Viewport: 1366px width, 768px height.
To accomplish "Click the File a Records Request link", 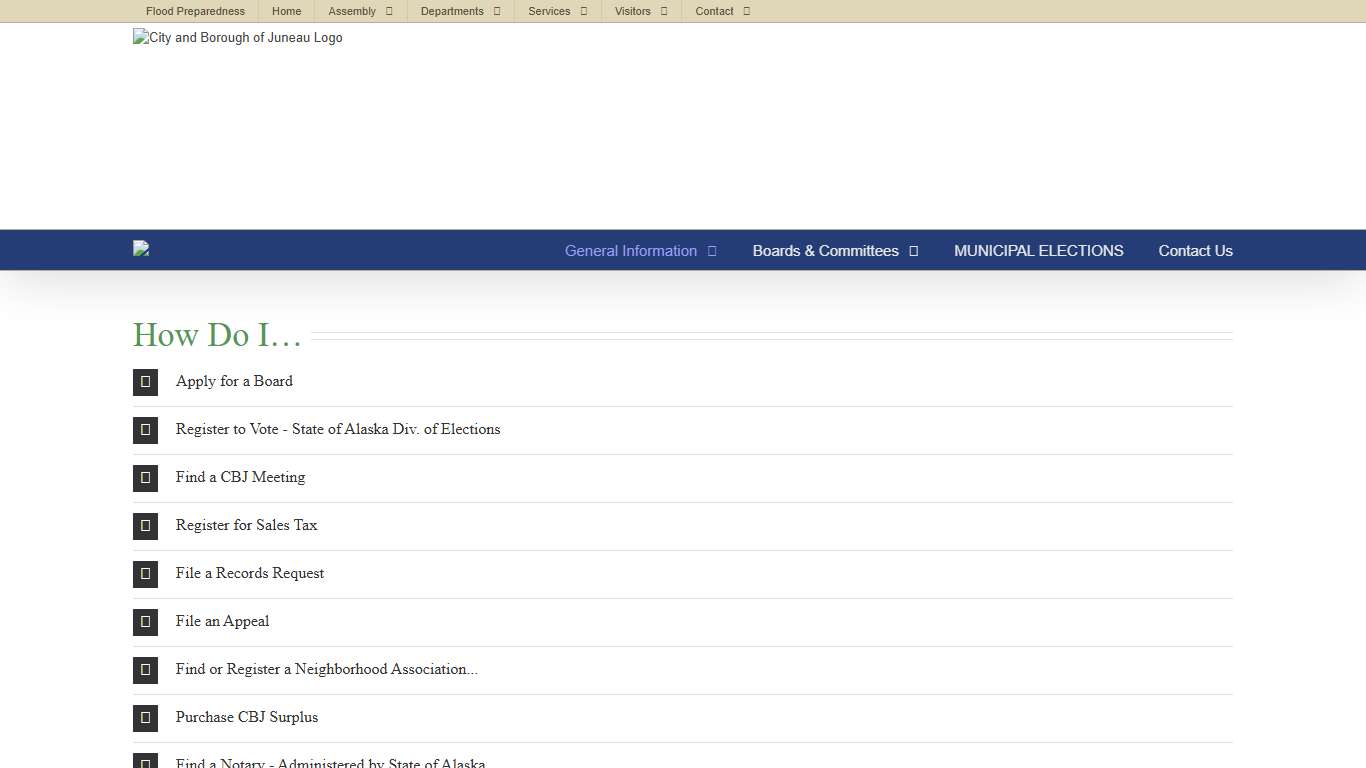I will click(x=250, y=573).
